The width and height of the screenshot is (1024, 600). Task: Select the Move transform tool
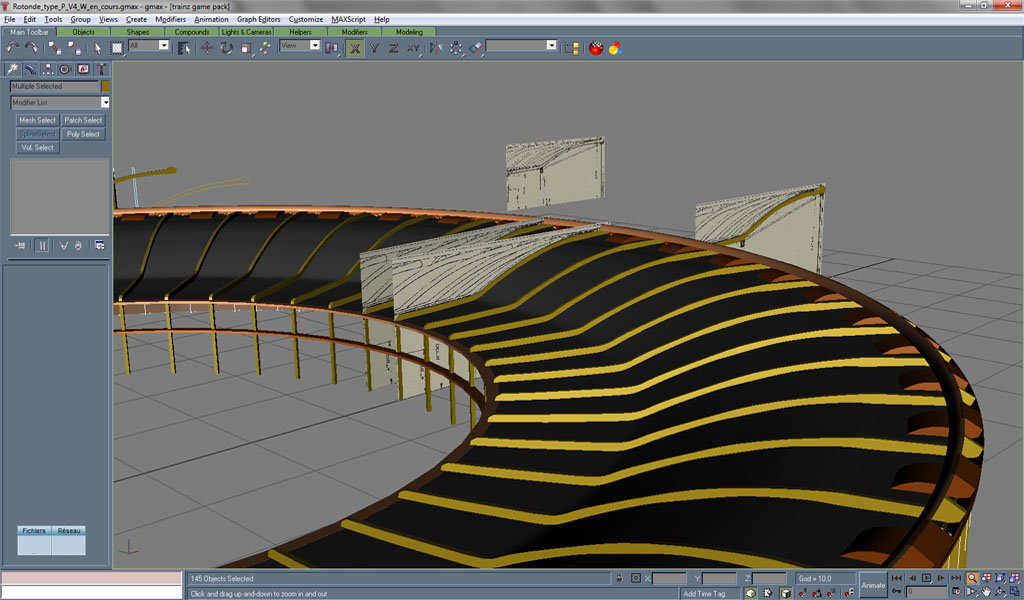[208, 47]
